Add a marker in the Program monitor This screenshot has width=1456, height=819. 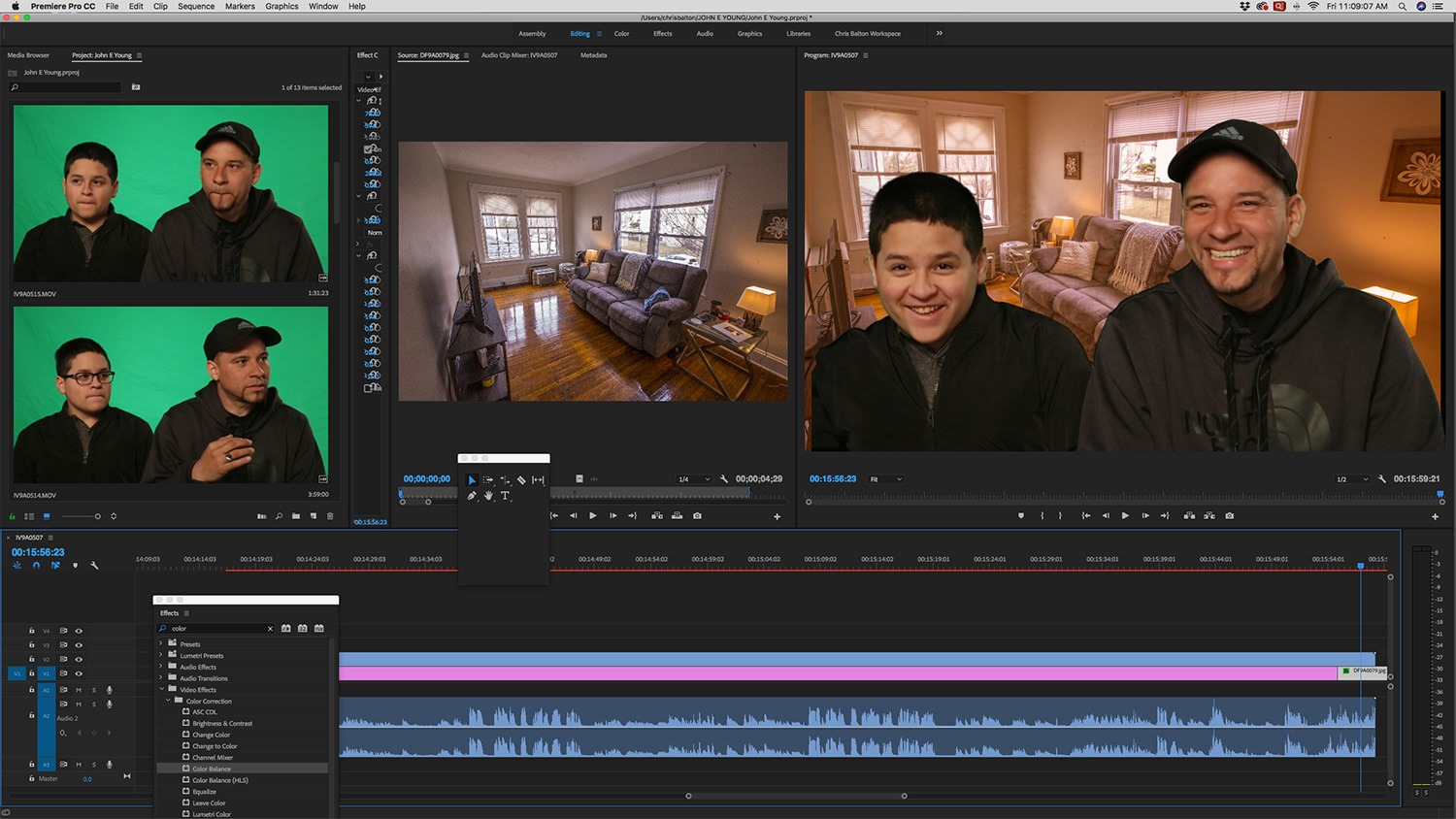(1020, 516)
